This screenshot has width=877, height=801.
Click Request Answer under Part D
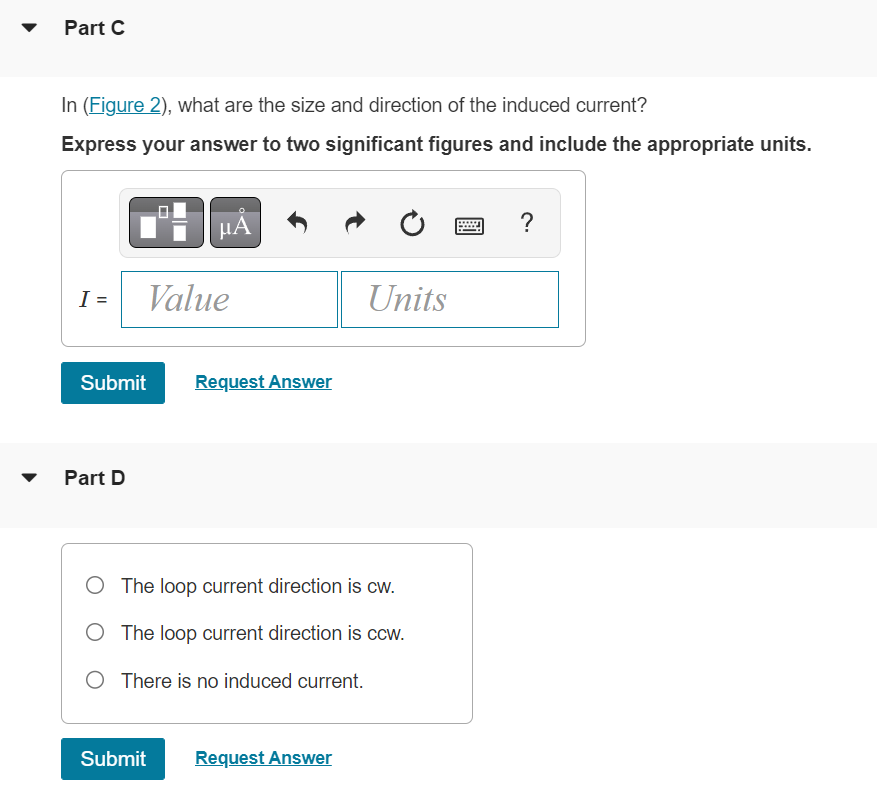tap(263, 757)
